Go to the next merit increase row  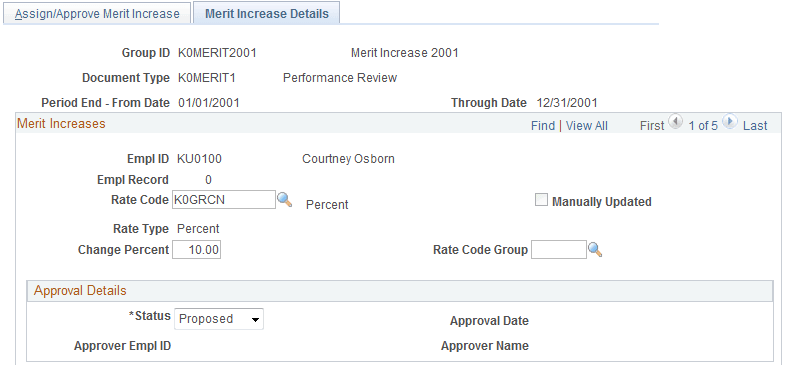(x=730, y=122)
